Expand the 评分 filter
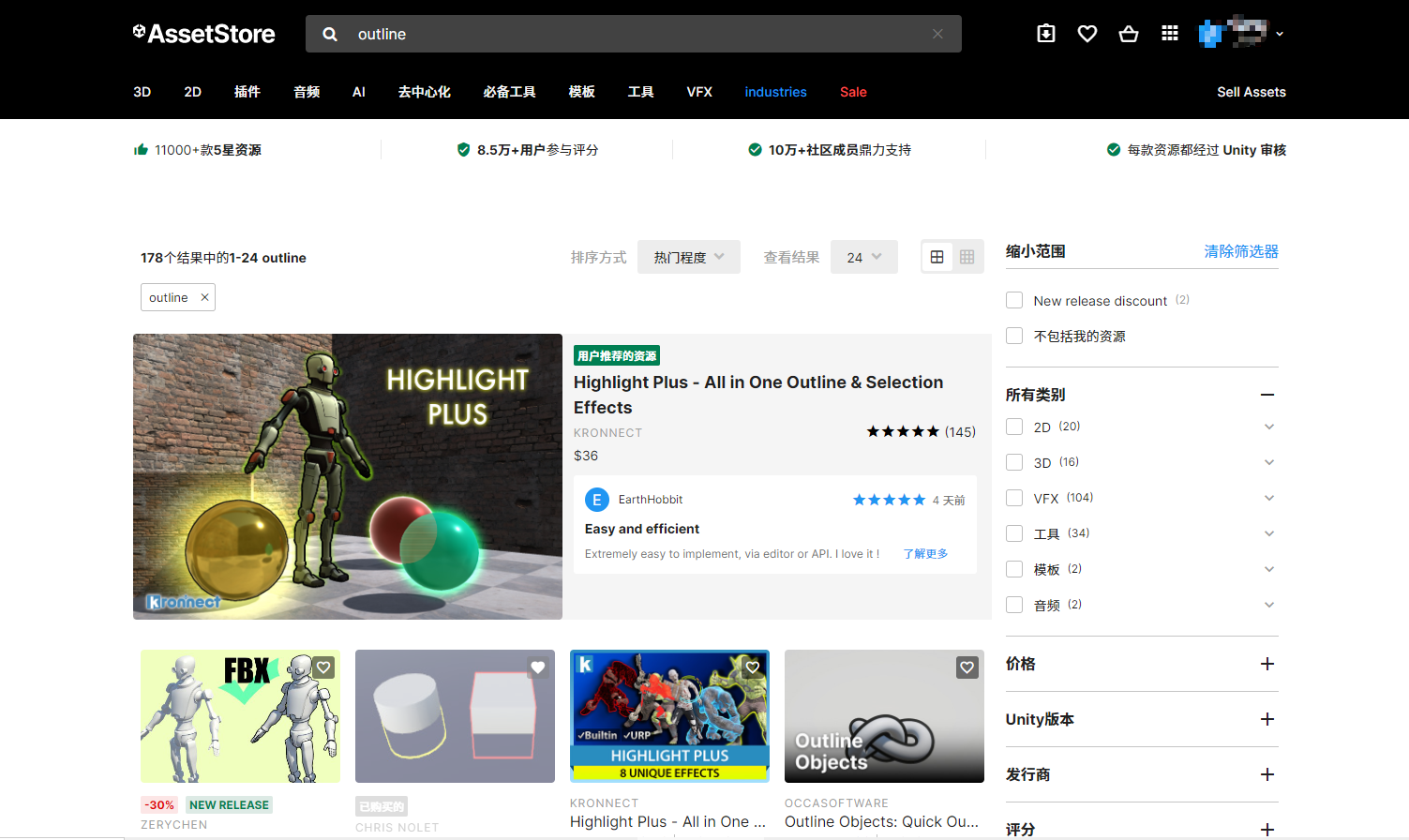Viewport: 1409px width, 840px height. click(x=1267, y=829)
